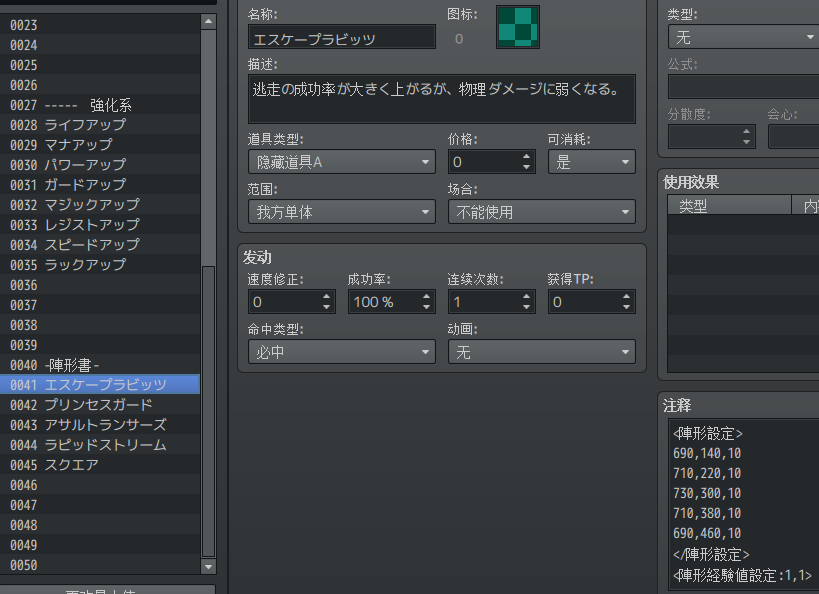
Task: Open the 命中类型 dropdown showing 必中
Action: (x=342, y=352)
